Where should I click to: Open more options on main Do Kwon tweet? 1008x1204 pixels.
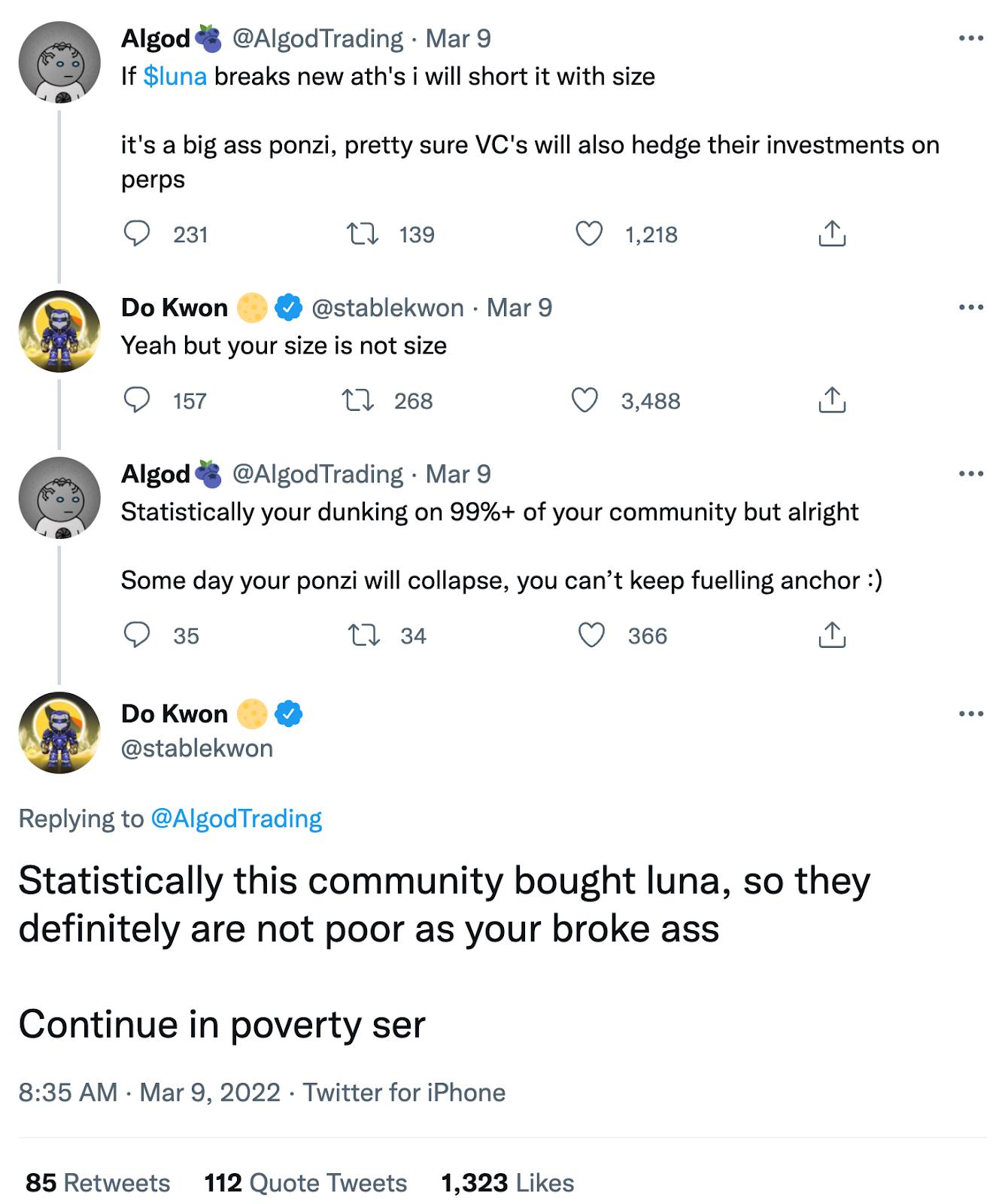pos(970,713)
